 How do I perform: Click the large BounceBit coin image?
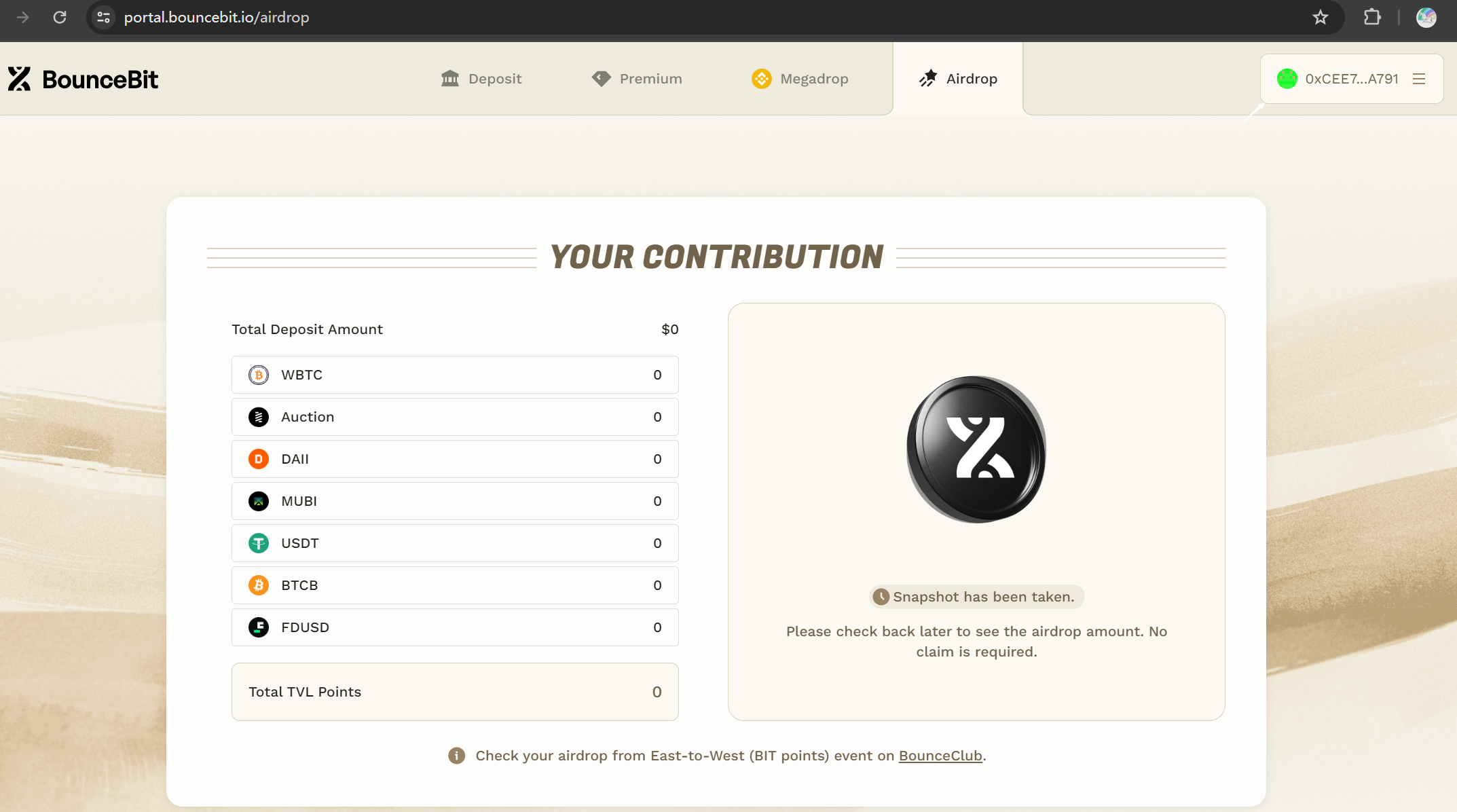click(x=976, y=449)
